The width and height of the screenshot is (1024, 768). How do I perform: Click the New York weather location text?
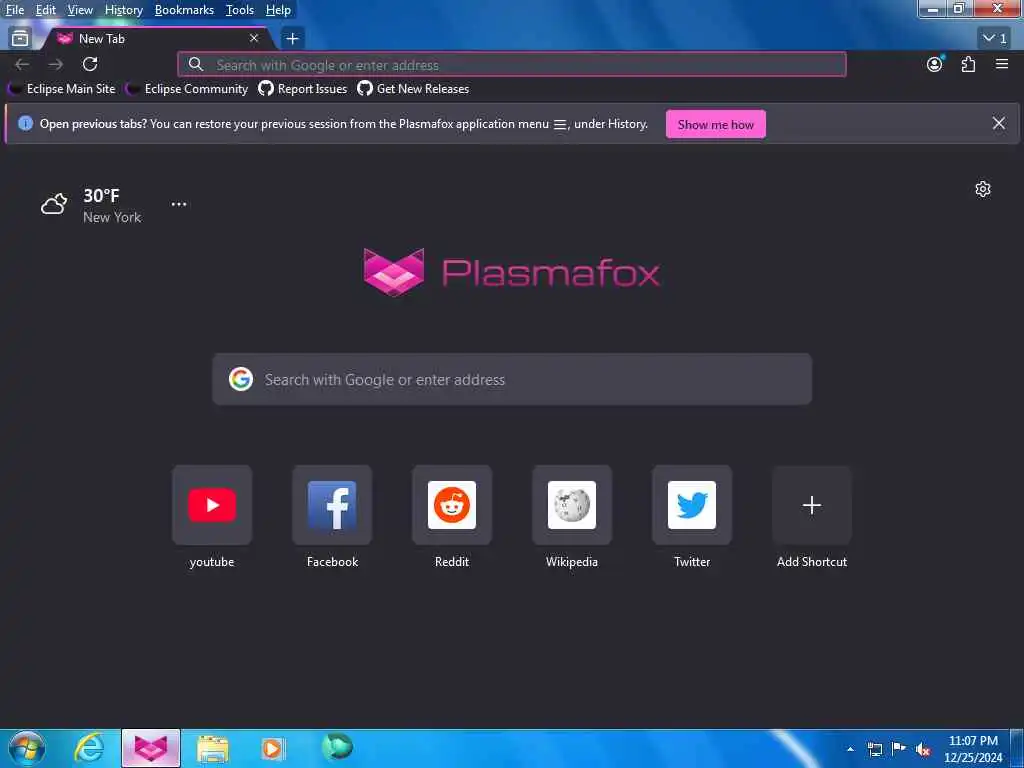[x=112, y=217]
